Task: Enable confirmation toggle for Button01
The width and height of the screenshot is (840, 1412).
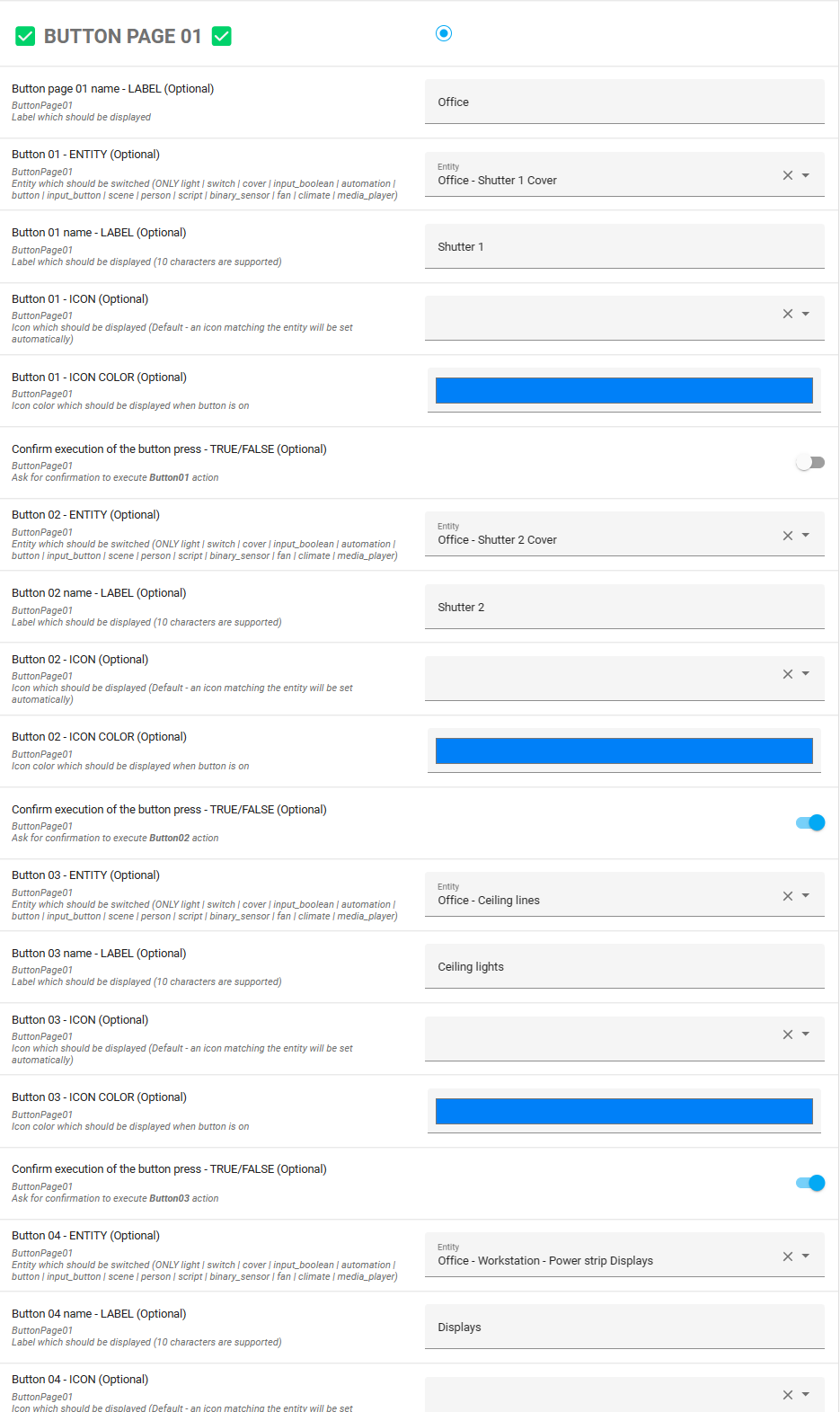Action: point(809,463)
